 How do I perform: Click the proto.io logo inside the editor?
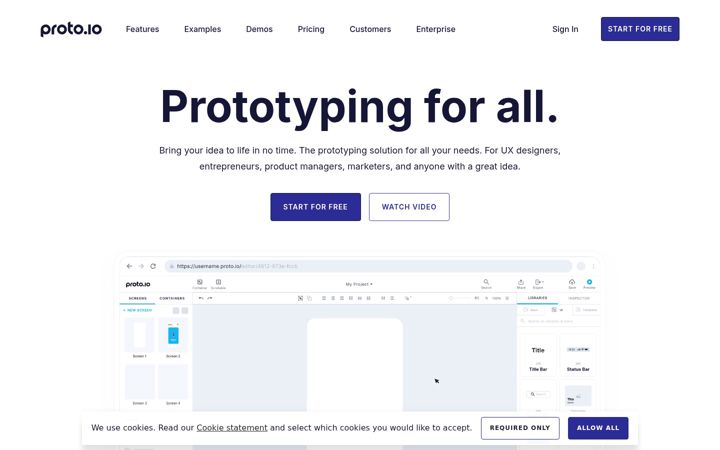tap(138, 284)
